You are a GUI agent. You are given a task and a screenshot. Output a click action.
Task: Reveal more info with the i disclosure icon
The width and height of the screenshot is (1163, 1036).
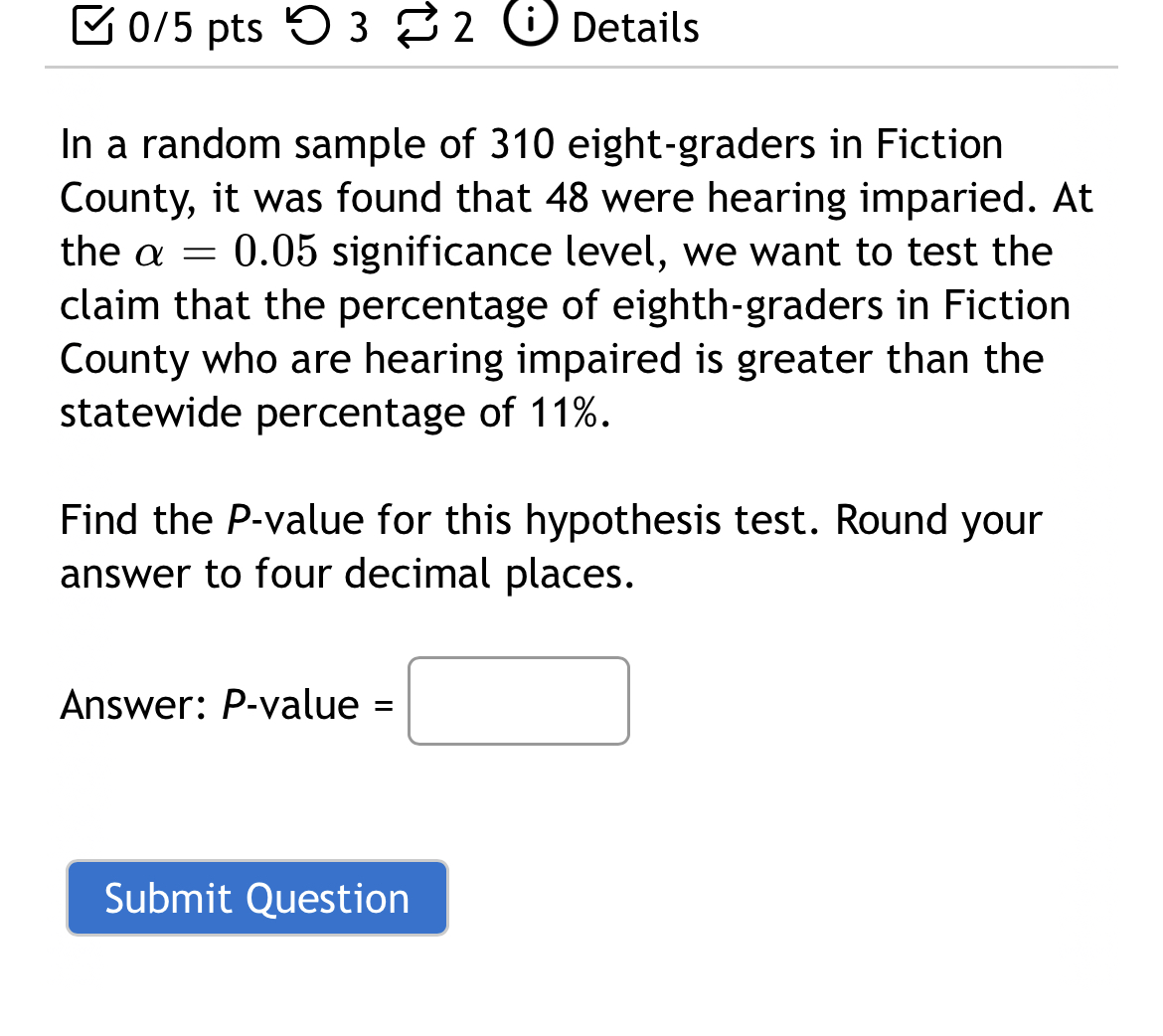tap(530, 26)
